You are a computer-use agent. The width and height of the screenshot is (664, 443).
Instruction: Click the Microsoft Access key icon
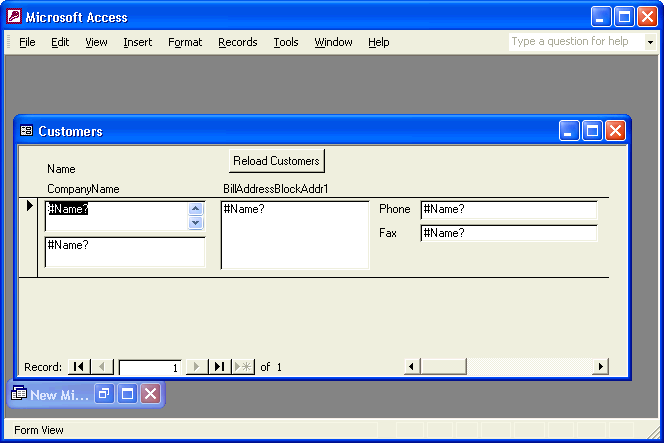point(14,17)
